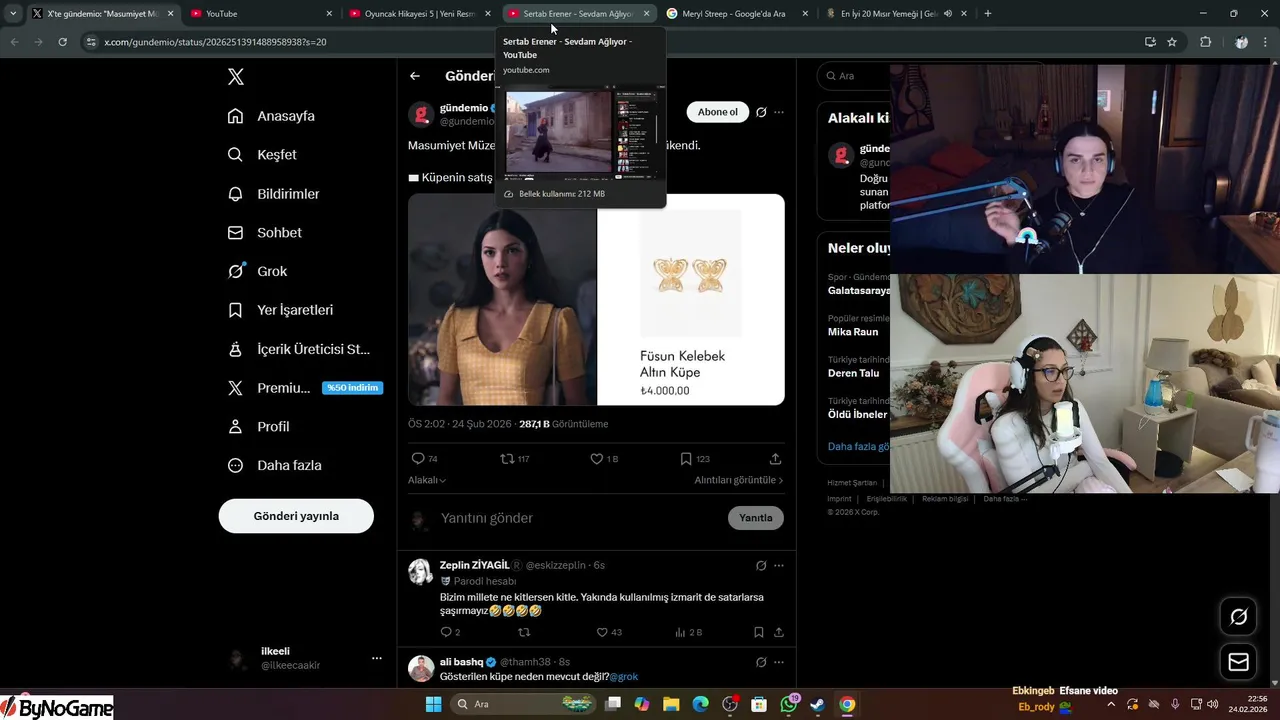1280x720 pixels.
Task: Open the floating messages envelope button
Action: click(x=1238, y=662)
